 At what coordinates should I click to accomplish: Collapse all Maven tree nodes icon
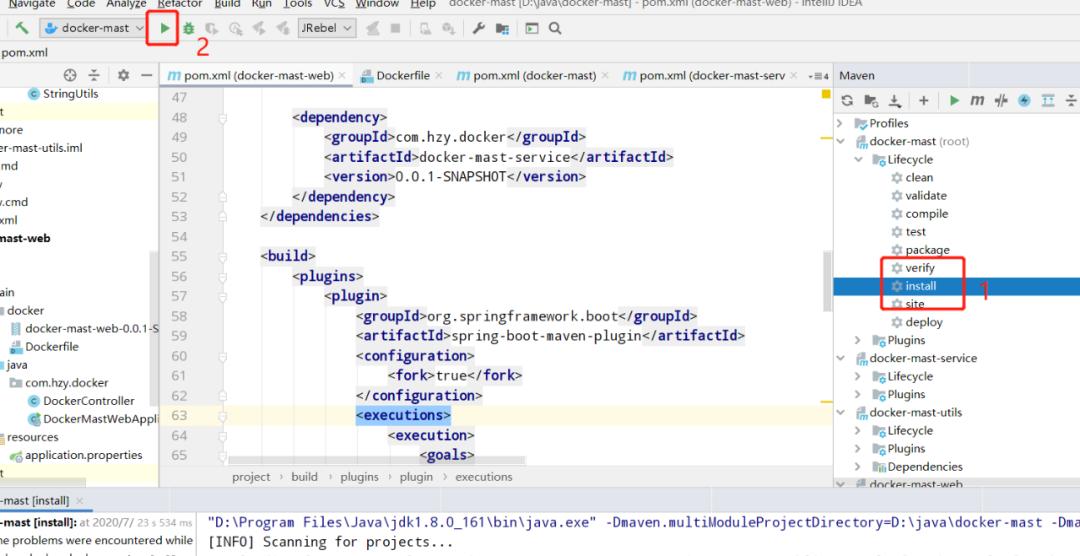tap(1071, 101)
